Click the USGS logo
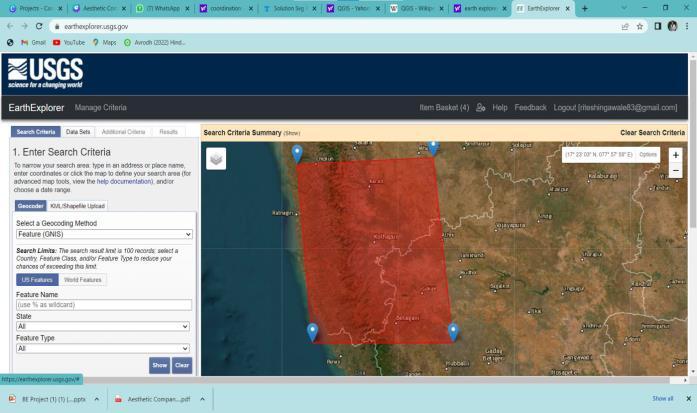The height and width of the screenshot is (413, 697). click(x=45, y=73)
